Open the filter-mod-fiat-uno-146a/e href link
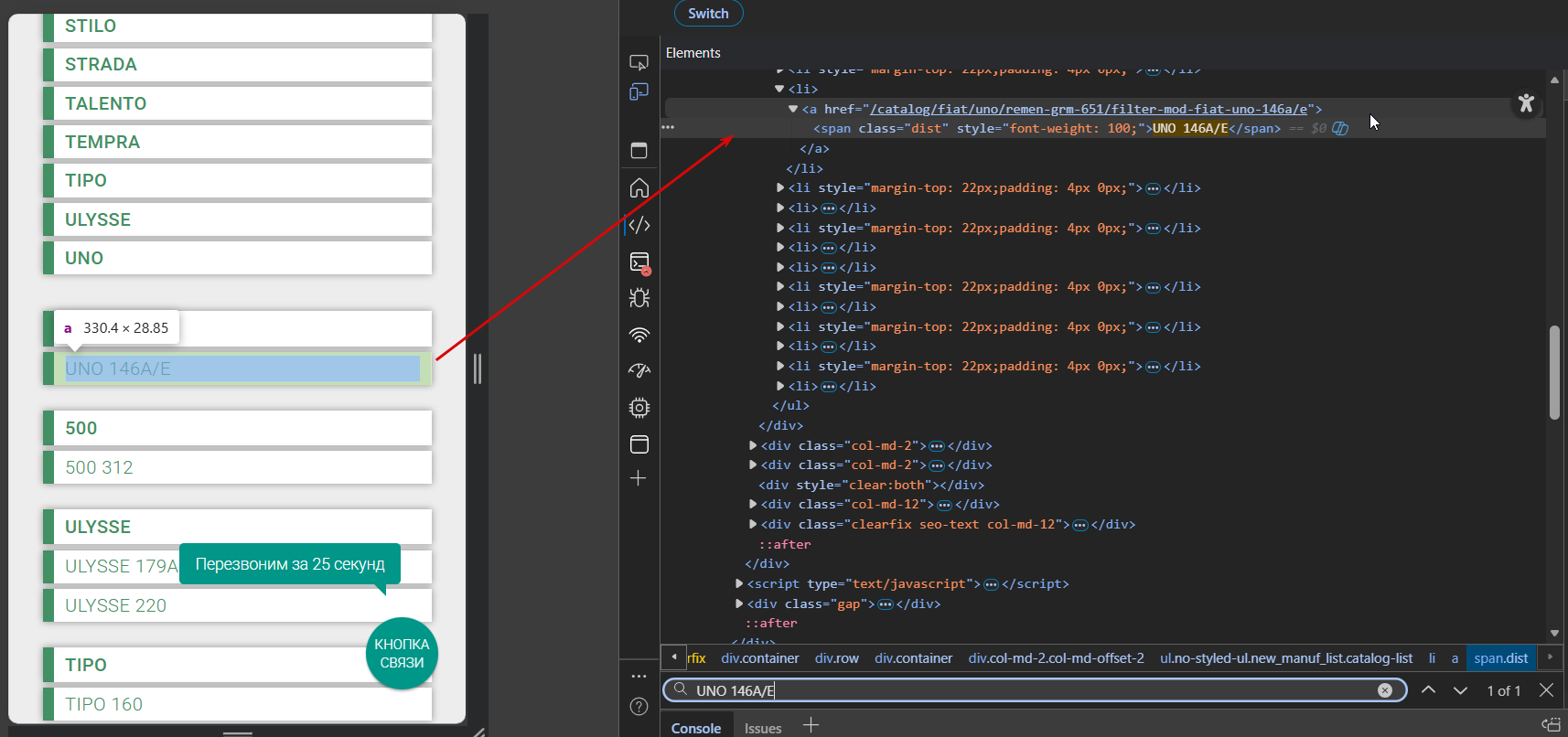 [x=1089, y=109]
